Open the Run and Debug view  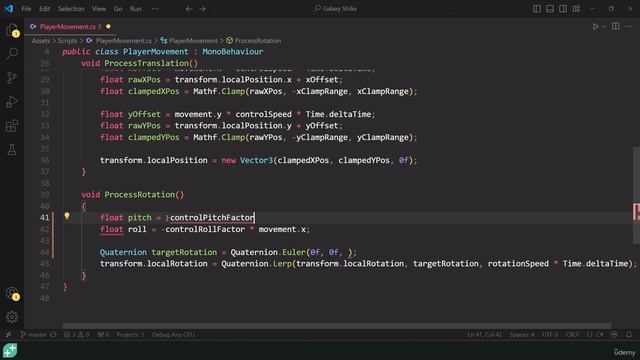(12, 102)
